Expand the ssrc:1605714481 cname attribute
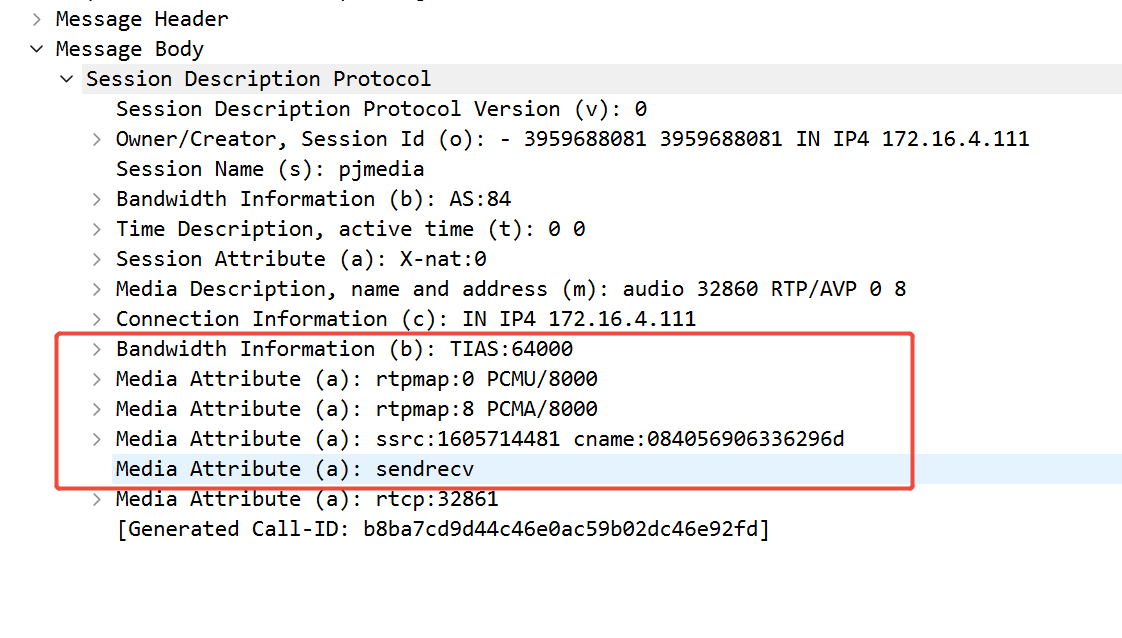1122x638 pixels. click(97, 440)
